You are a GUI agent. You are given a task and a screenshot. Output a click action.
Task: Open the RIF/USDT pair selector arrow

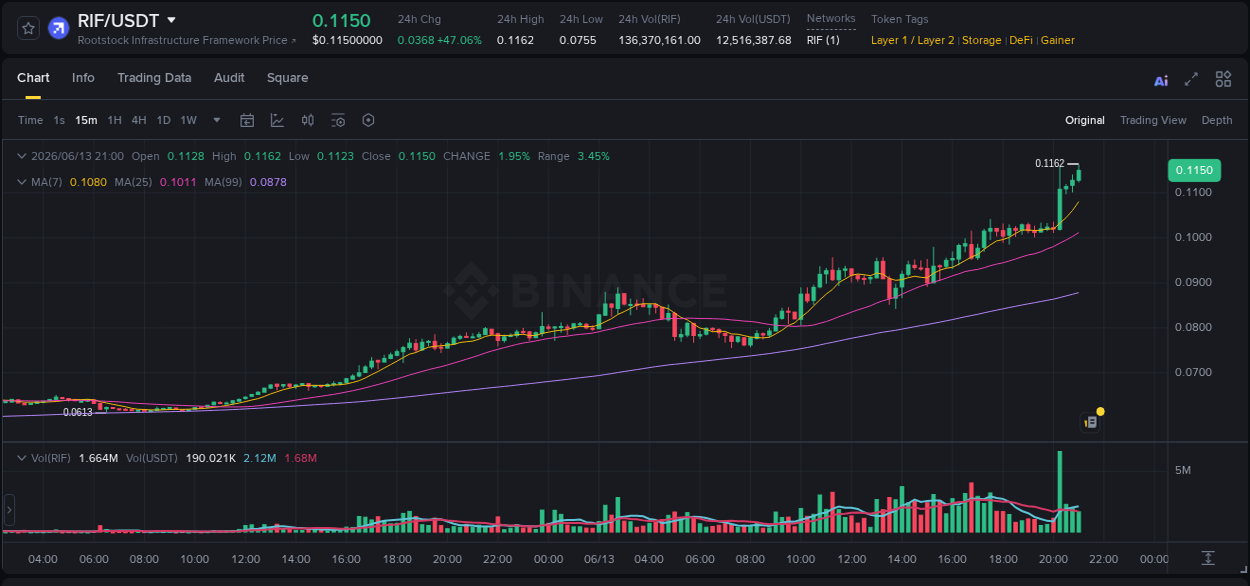(x=171, y=20)
